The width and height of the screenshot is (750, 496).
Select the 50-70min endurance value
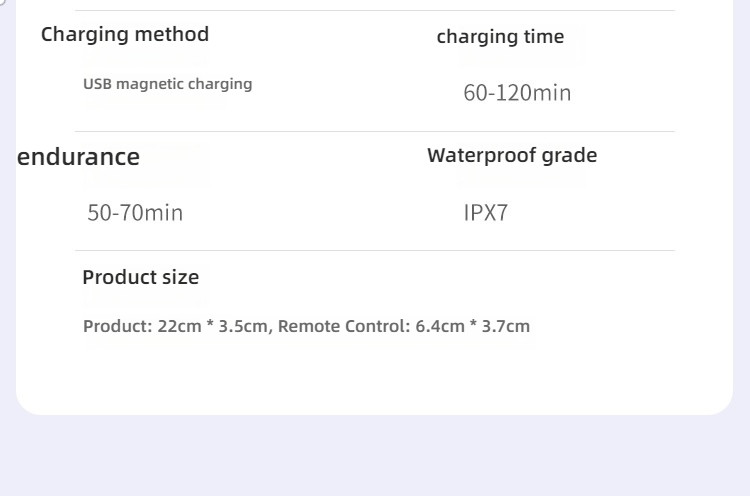coord(135,213)
